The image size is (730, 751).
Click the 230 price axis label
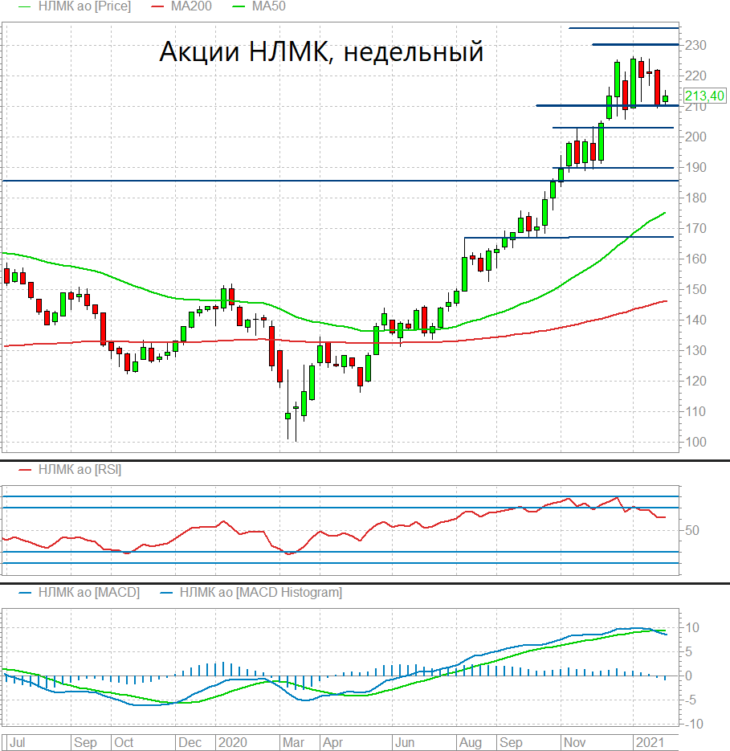pyautogui.click(x=696, y=46)
